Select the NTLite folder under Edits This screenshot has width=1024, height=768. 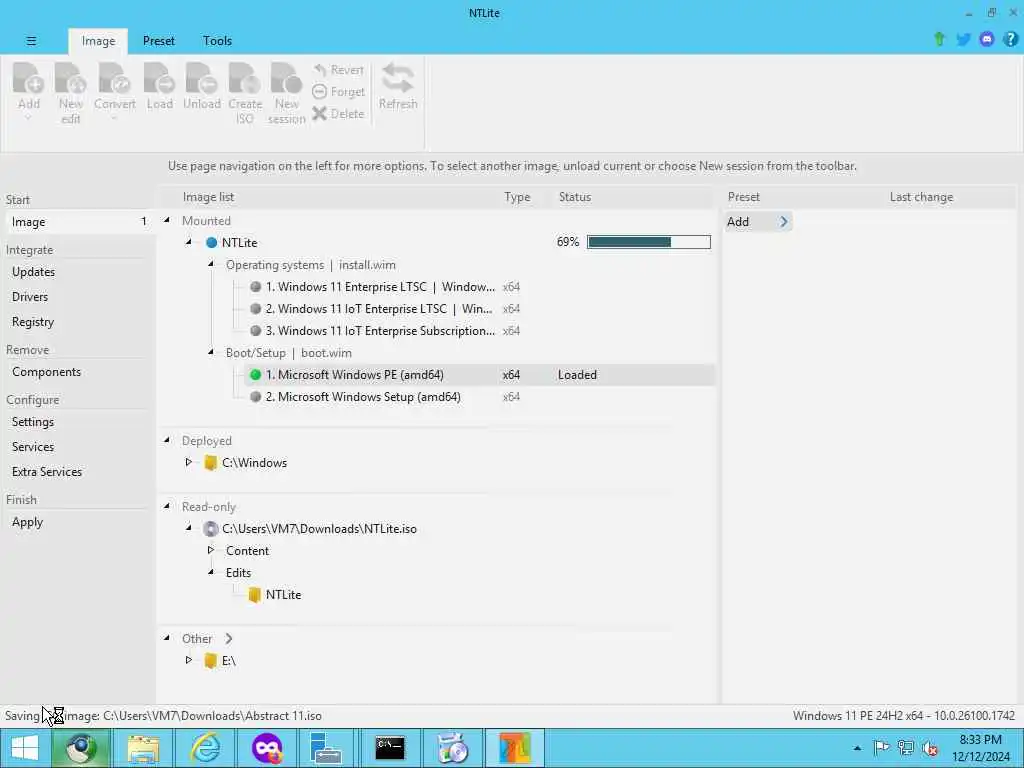coord(283,595)
